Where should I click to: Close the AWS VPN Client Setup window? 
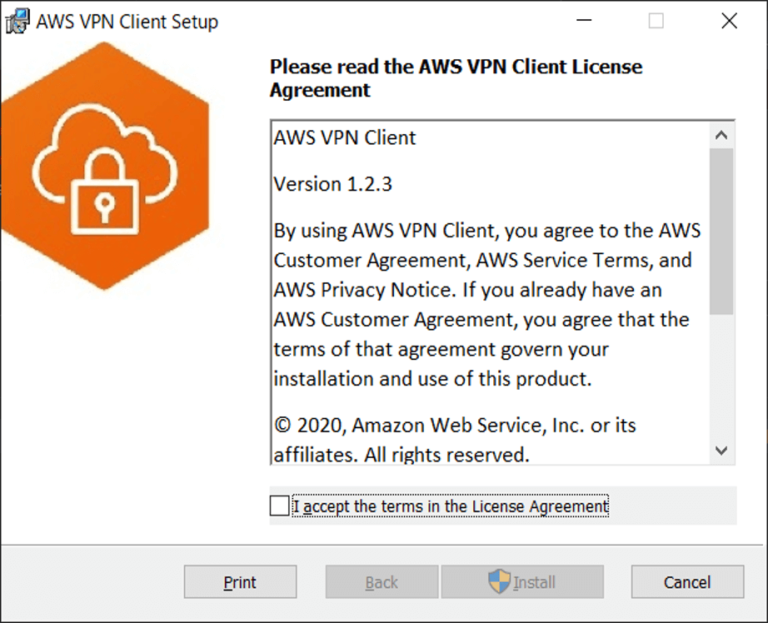[x=729, y=21]
